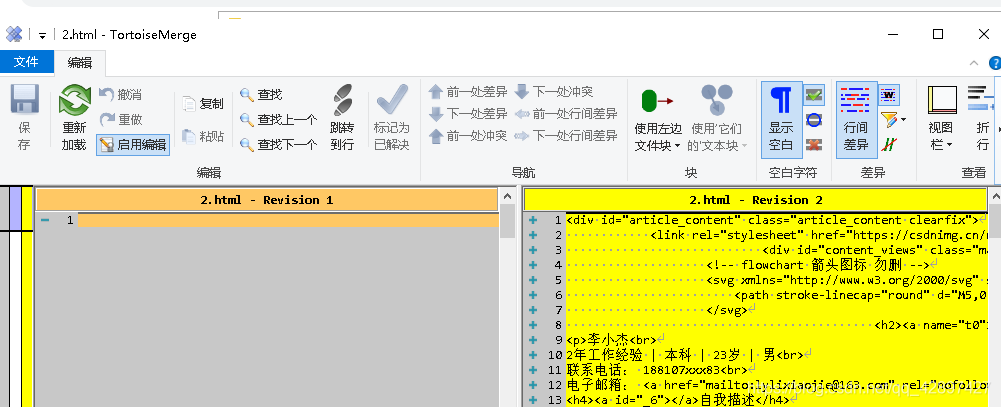Open quick access toolbar customize arrow
This screenshot has height=407, width=1001.
click(42, 35)
